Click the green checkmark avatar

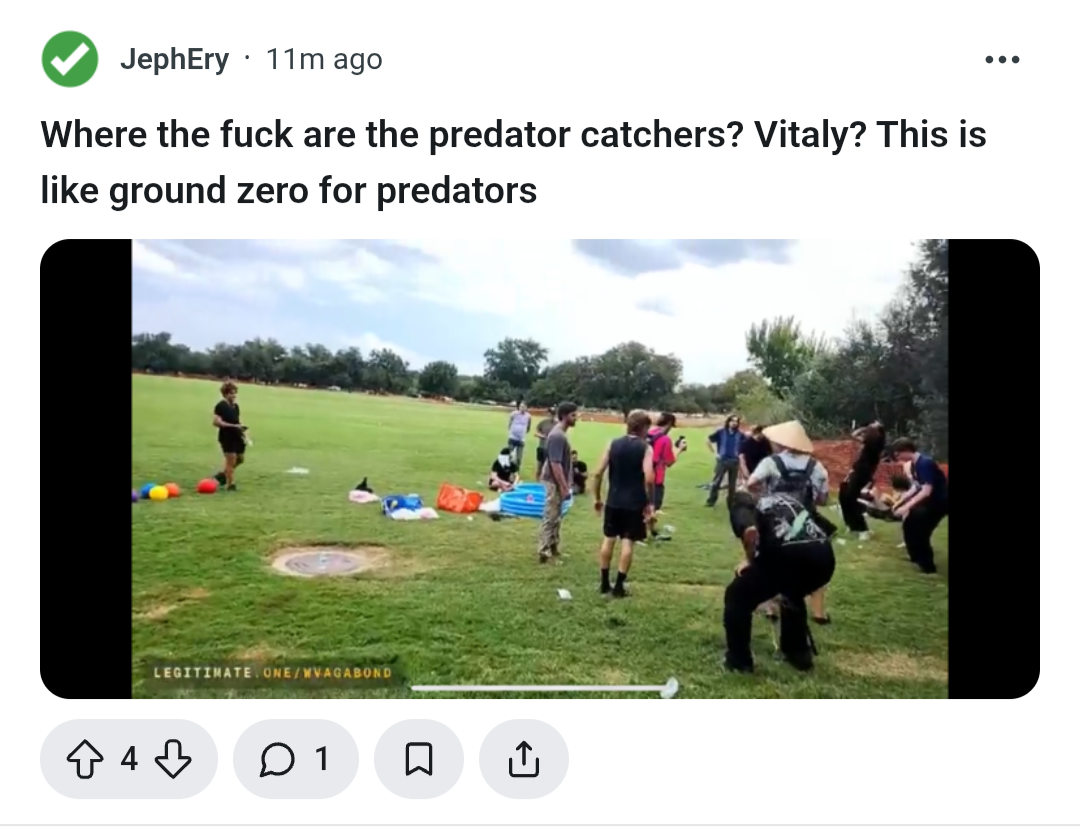click(70, 59)
